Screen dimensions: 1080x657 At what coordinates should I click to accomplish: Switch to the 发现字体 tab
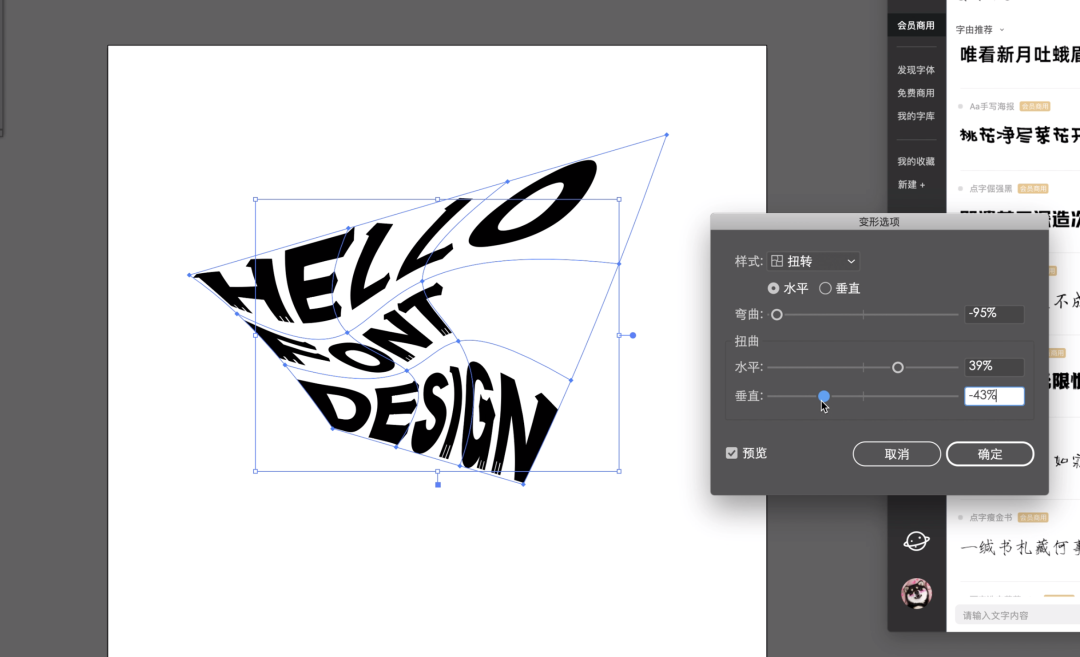coord(916,70)
